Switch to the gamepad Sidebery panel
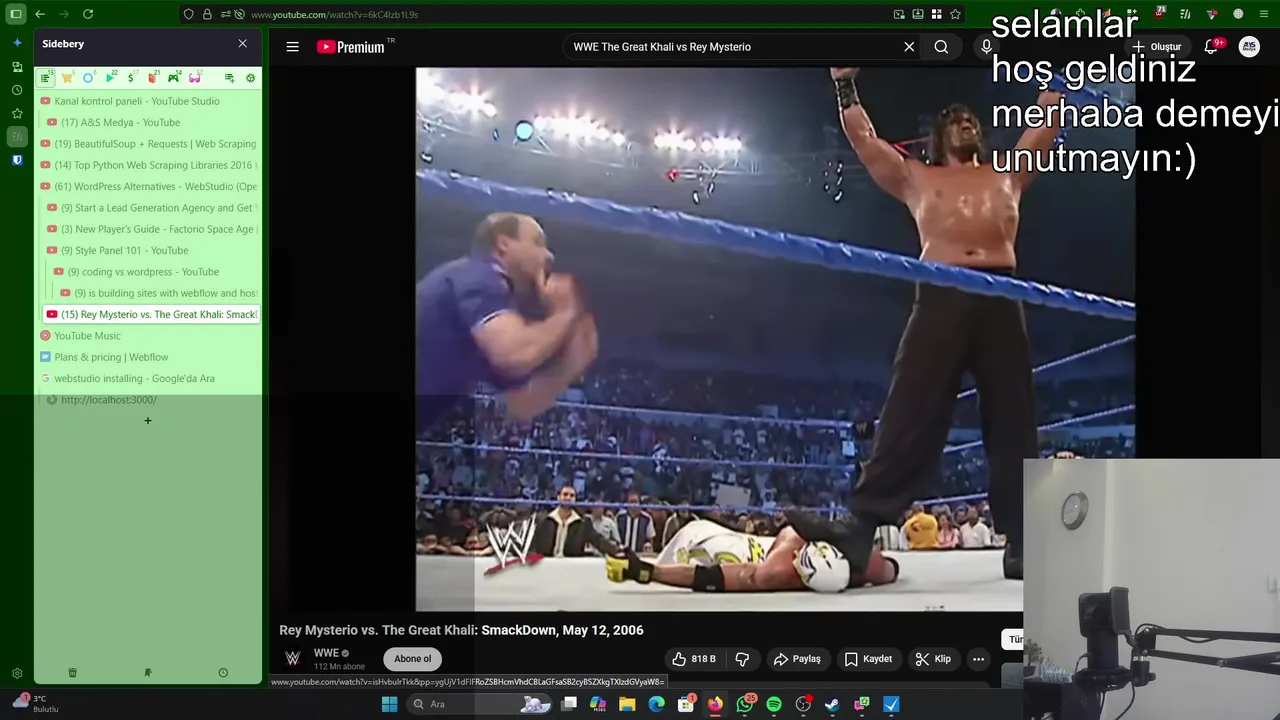This screenshot has width=1280, height=720. [174, 77]
